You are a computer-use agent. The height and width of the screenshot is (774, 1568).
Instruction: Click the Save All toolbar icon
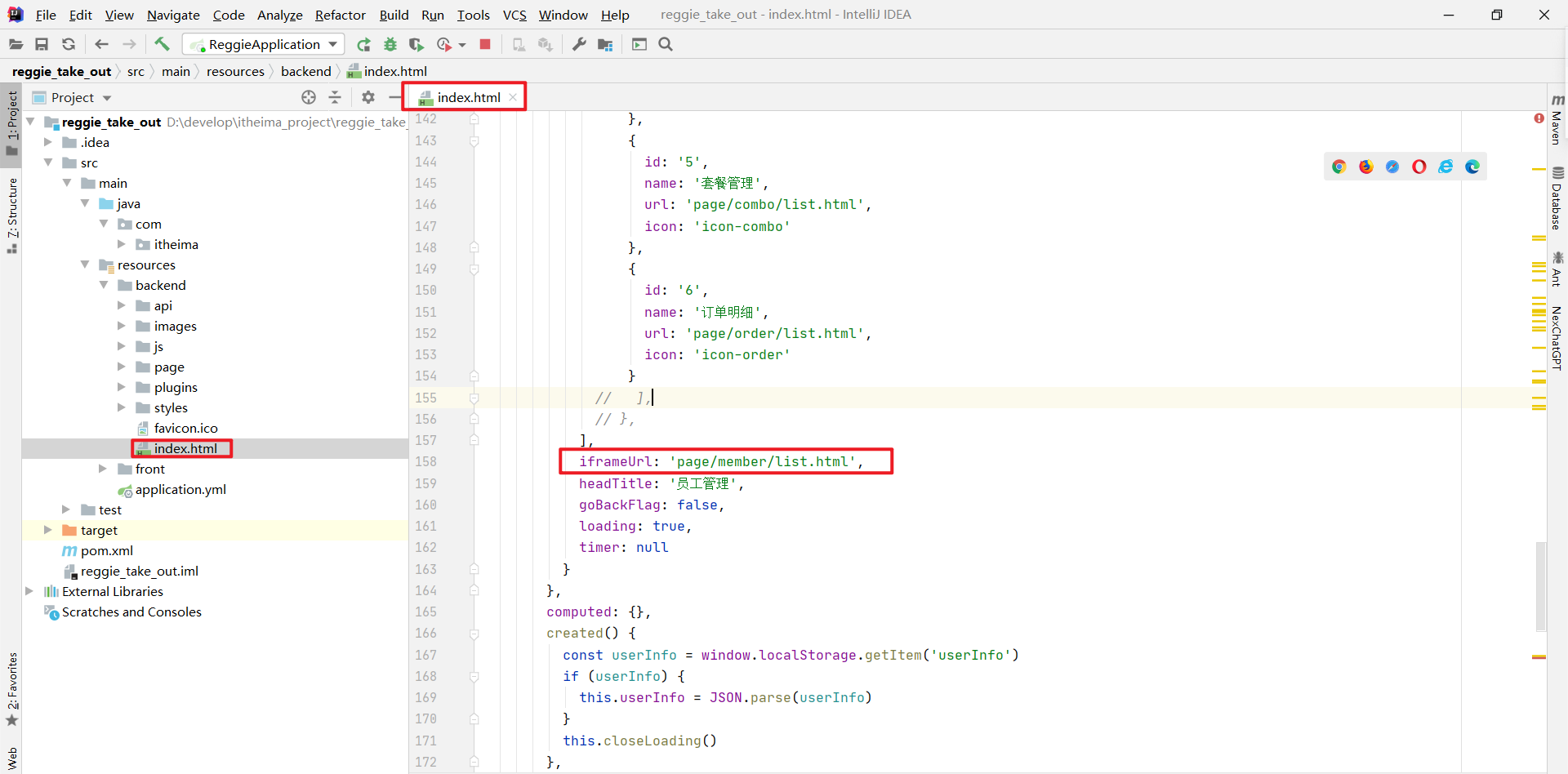(x=42, y=44)
